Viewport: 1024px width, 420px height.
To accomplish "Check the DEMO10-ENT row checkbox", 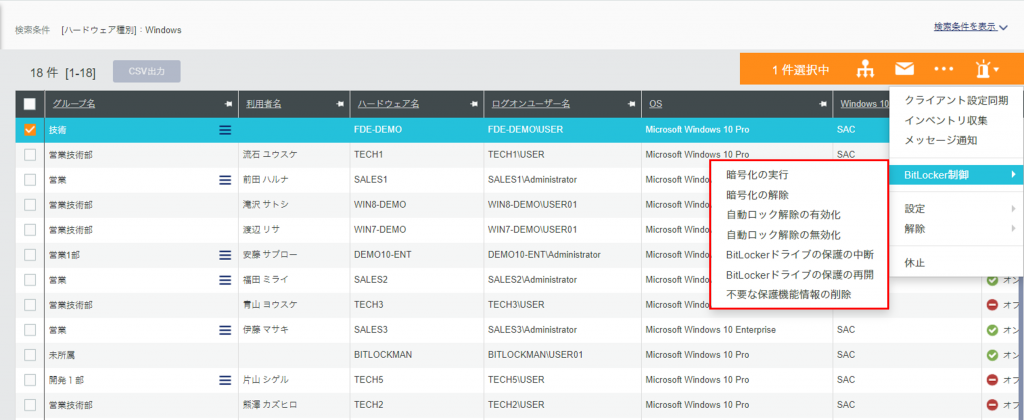I will 30,255.
